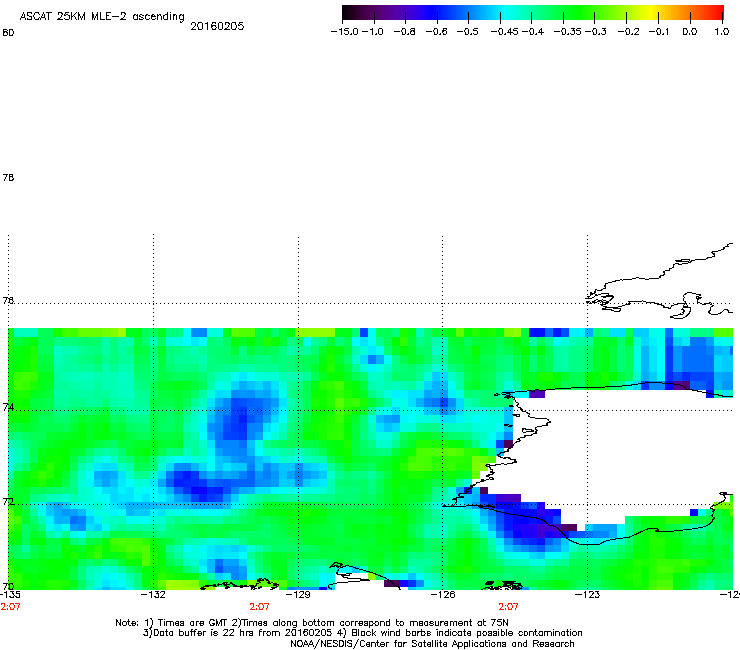
Task: Click the -0.1 color scale value
Action: [x=659, y=32]
